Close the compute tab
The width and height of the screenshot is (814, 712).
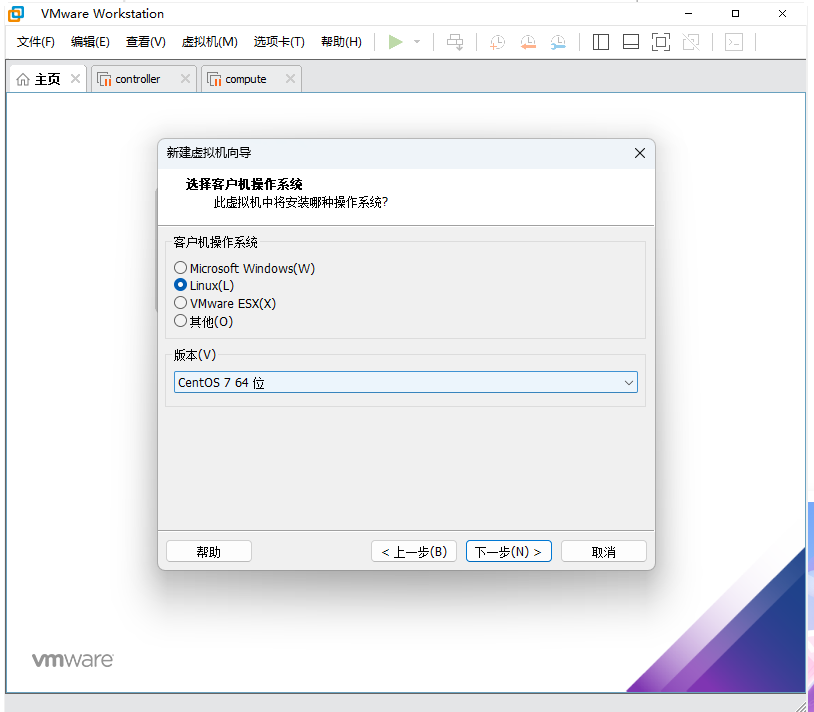pyautogui.click(x=290, y=78)
